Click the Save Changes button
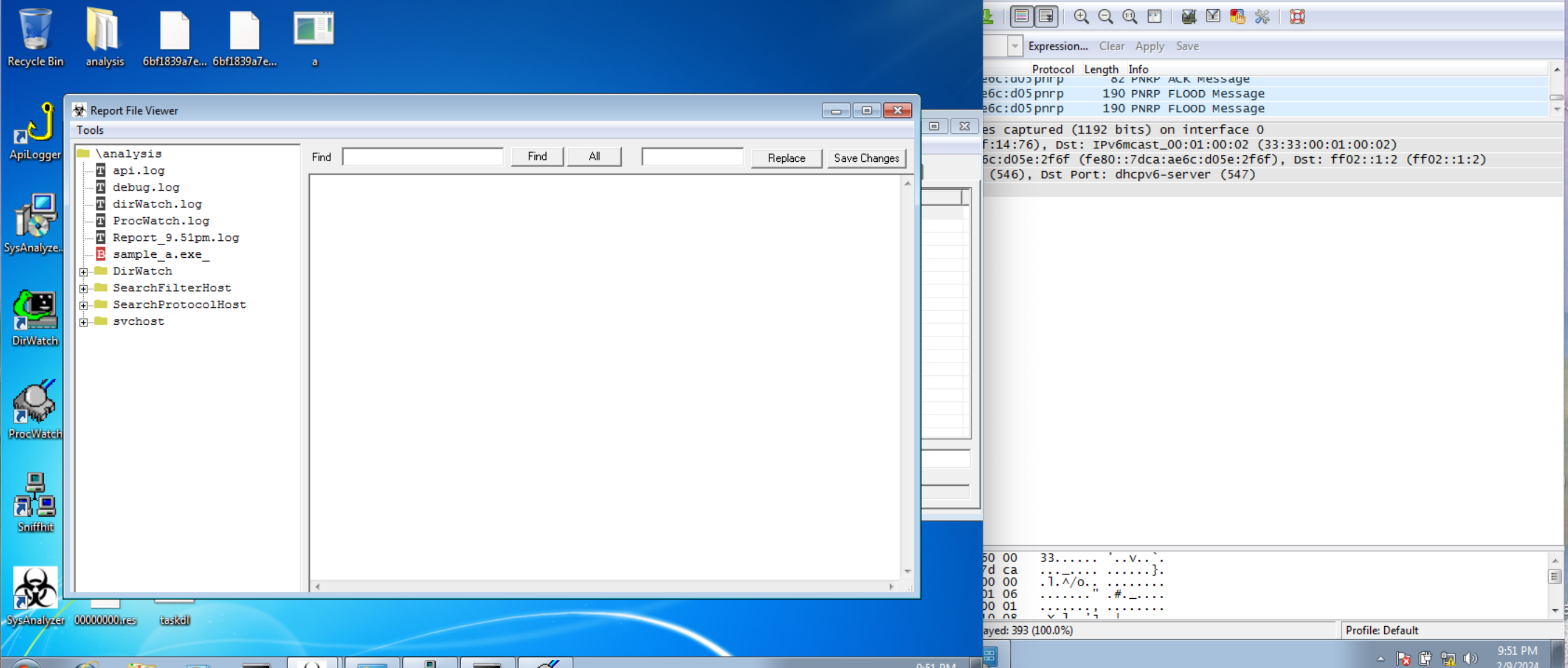This screenshot has width=1568, height=668. click(866, 158)
